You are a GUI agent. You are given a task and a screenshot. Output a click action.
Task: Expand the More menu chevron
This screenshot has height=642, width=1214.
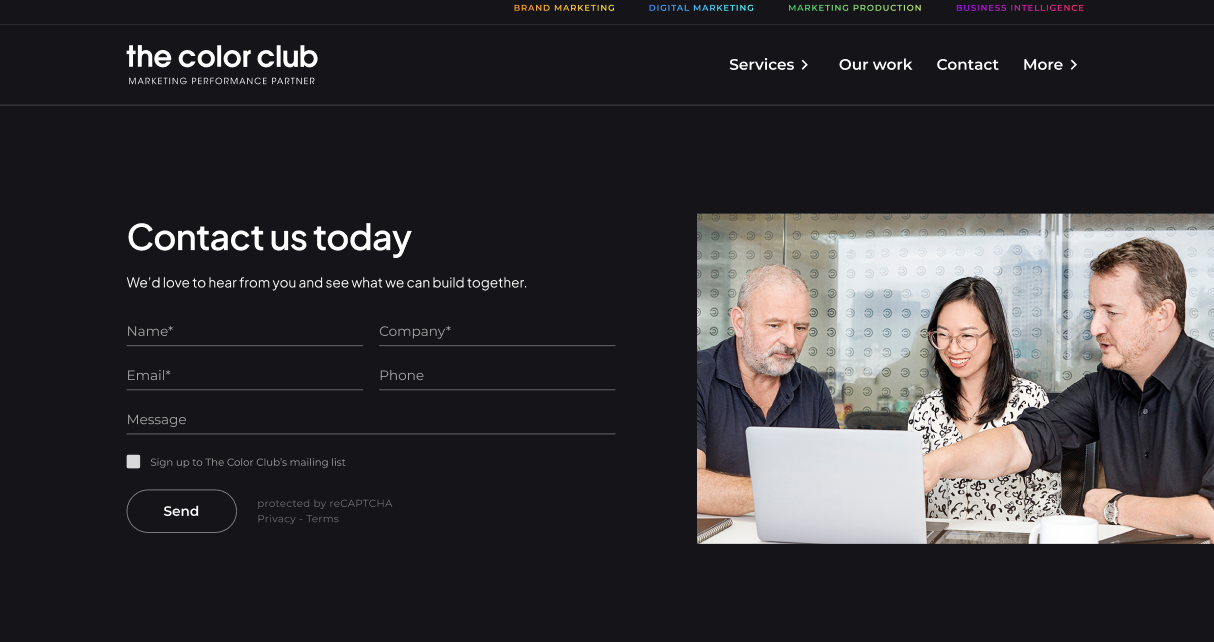click(1074, 65)
